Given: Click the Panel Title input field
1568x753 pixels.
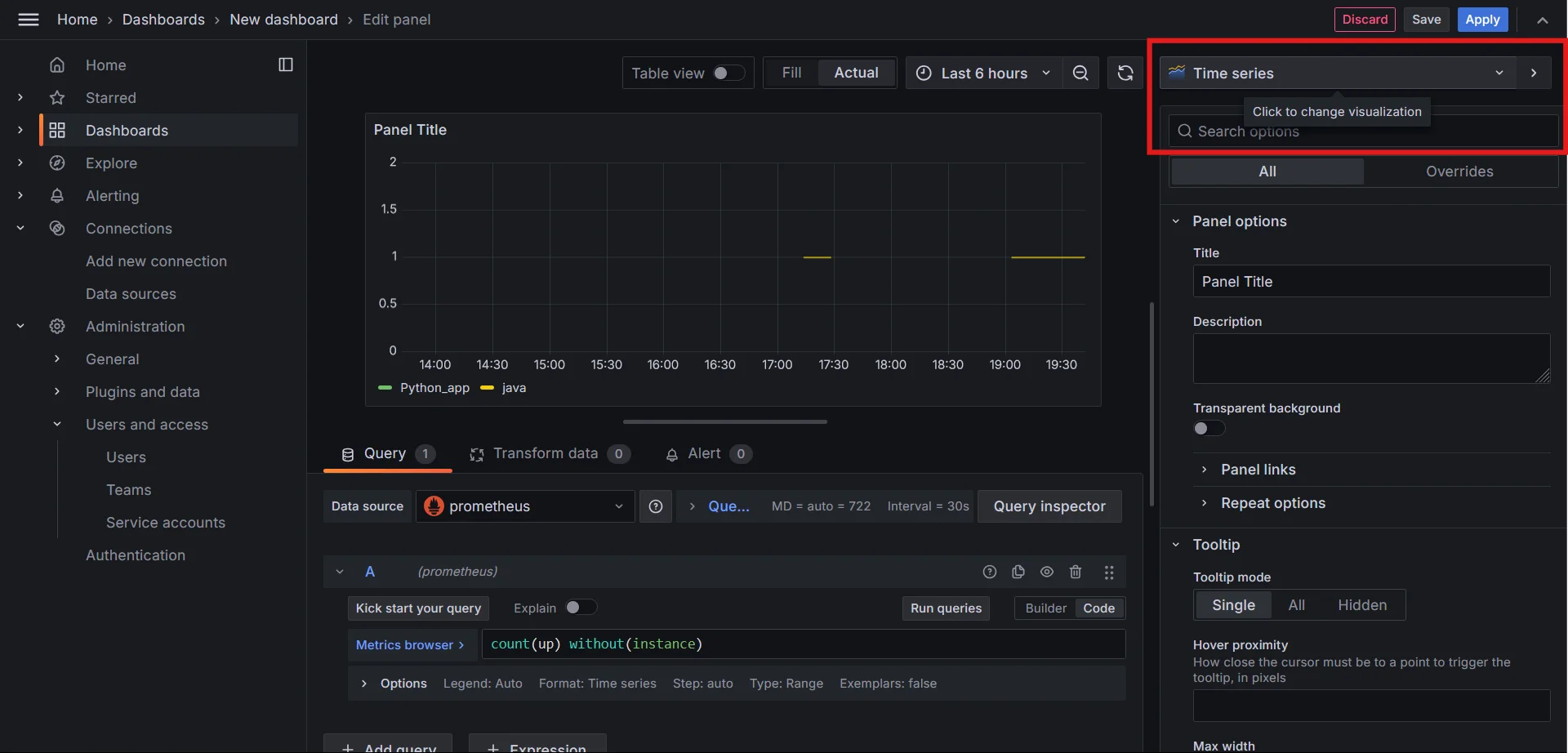Looking at the screenshot, I should [1371, 281].
